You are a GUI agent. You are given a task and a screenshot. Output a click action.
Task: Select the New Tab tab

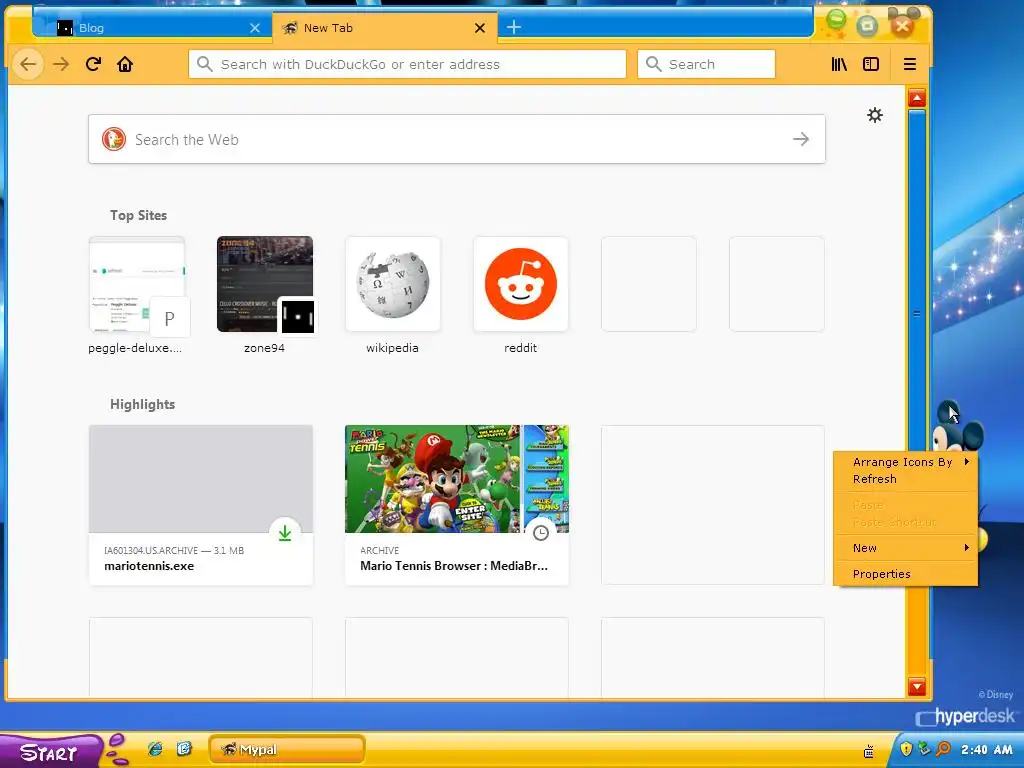click(x=385, y=27)
